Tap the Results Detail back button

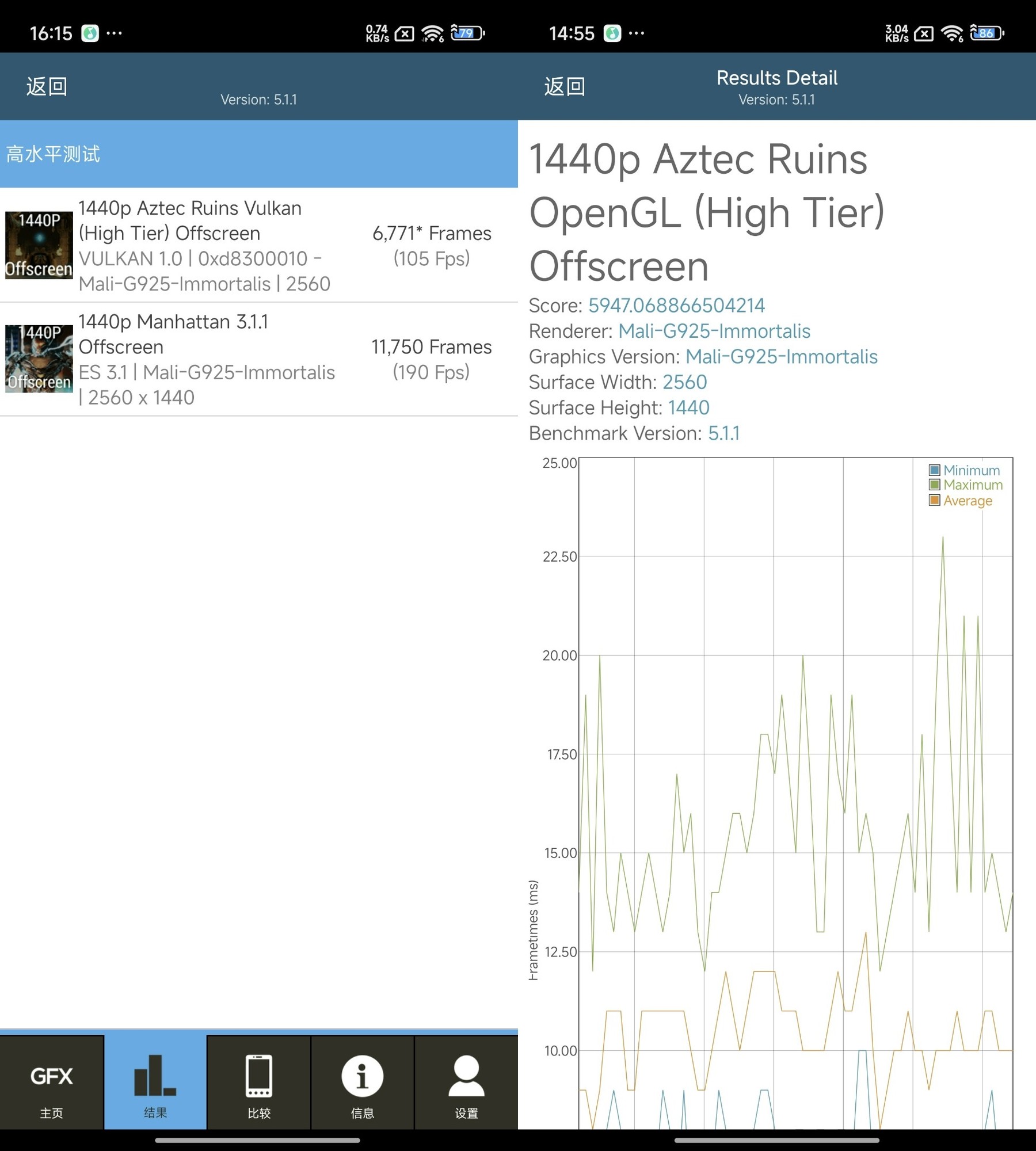coord(565,87)
